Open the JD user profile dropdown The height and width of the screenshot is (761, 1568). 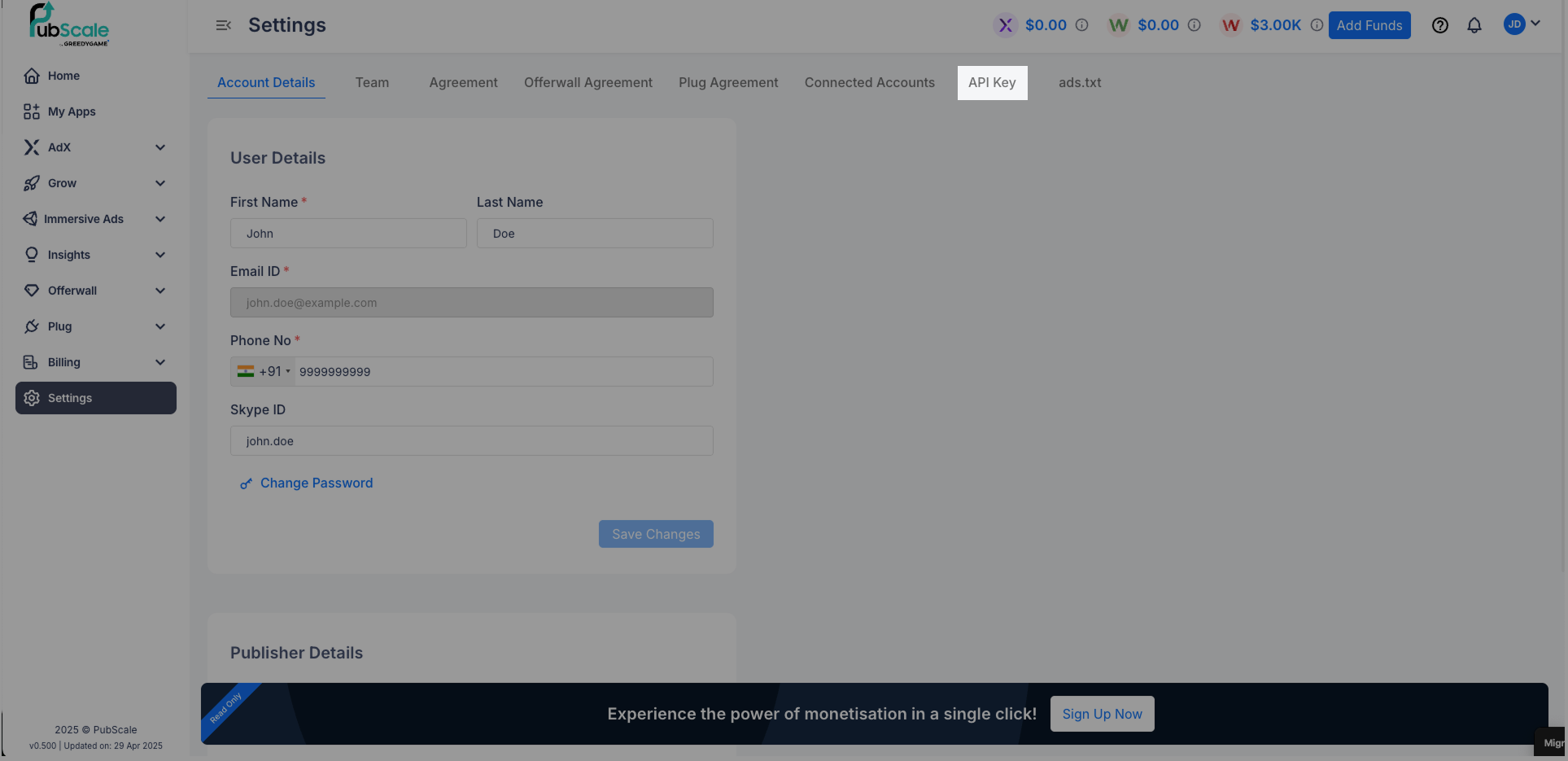click(1522, 24)
